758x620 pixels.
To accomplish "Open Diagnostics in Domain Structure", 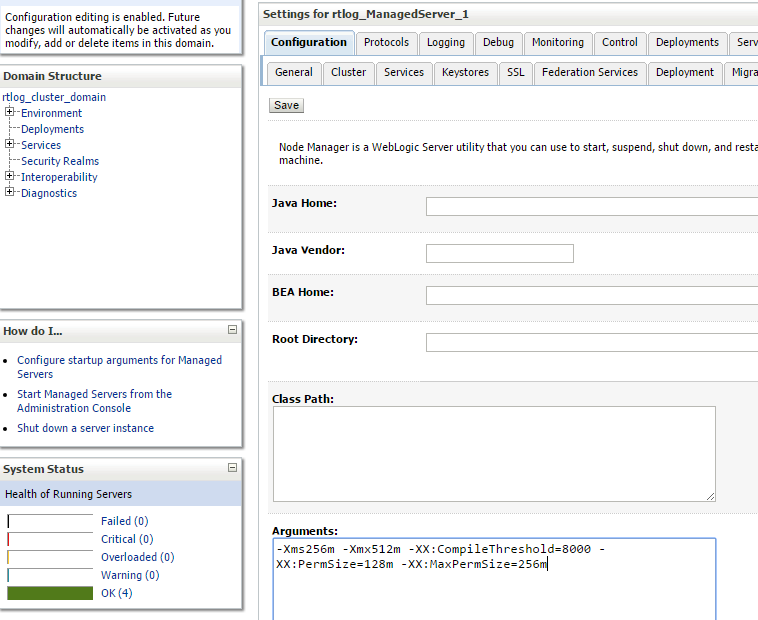I will [49, 193].
